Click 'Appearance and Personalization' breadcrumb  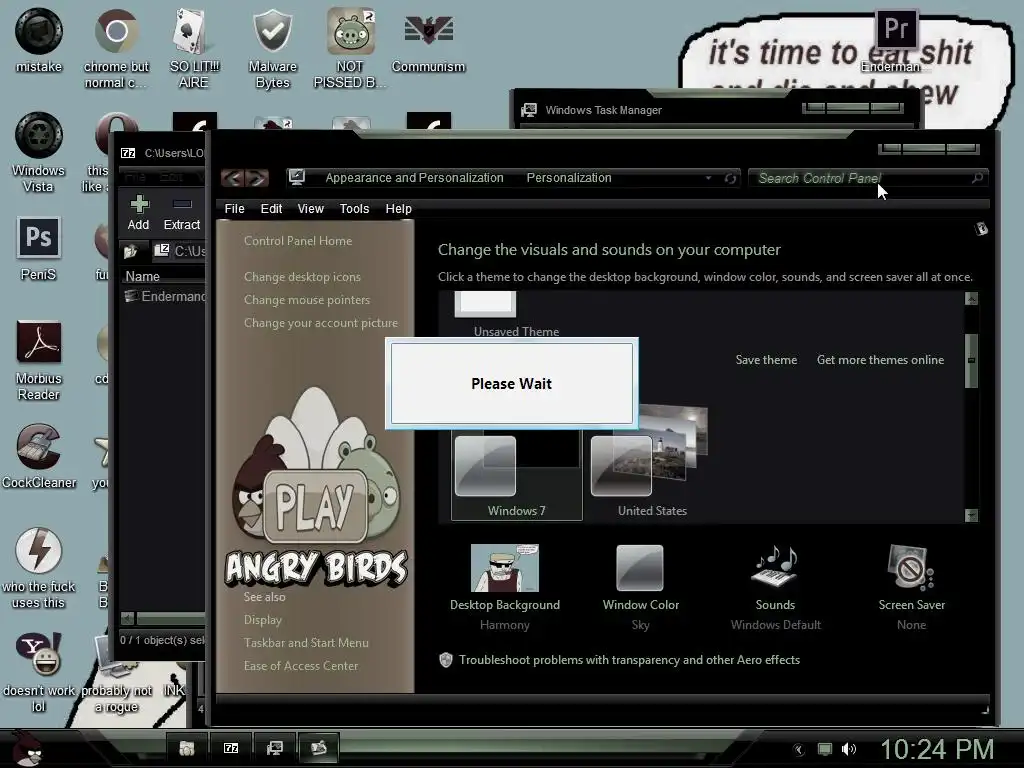(x=415, y=178)
